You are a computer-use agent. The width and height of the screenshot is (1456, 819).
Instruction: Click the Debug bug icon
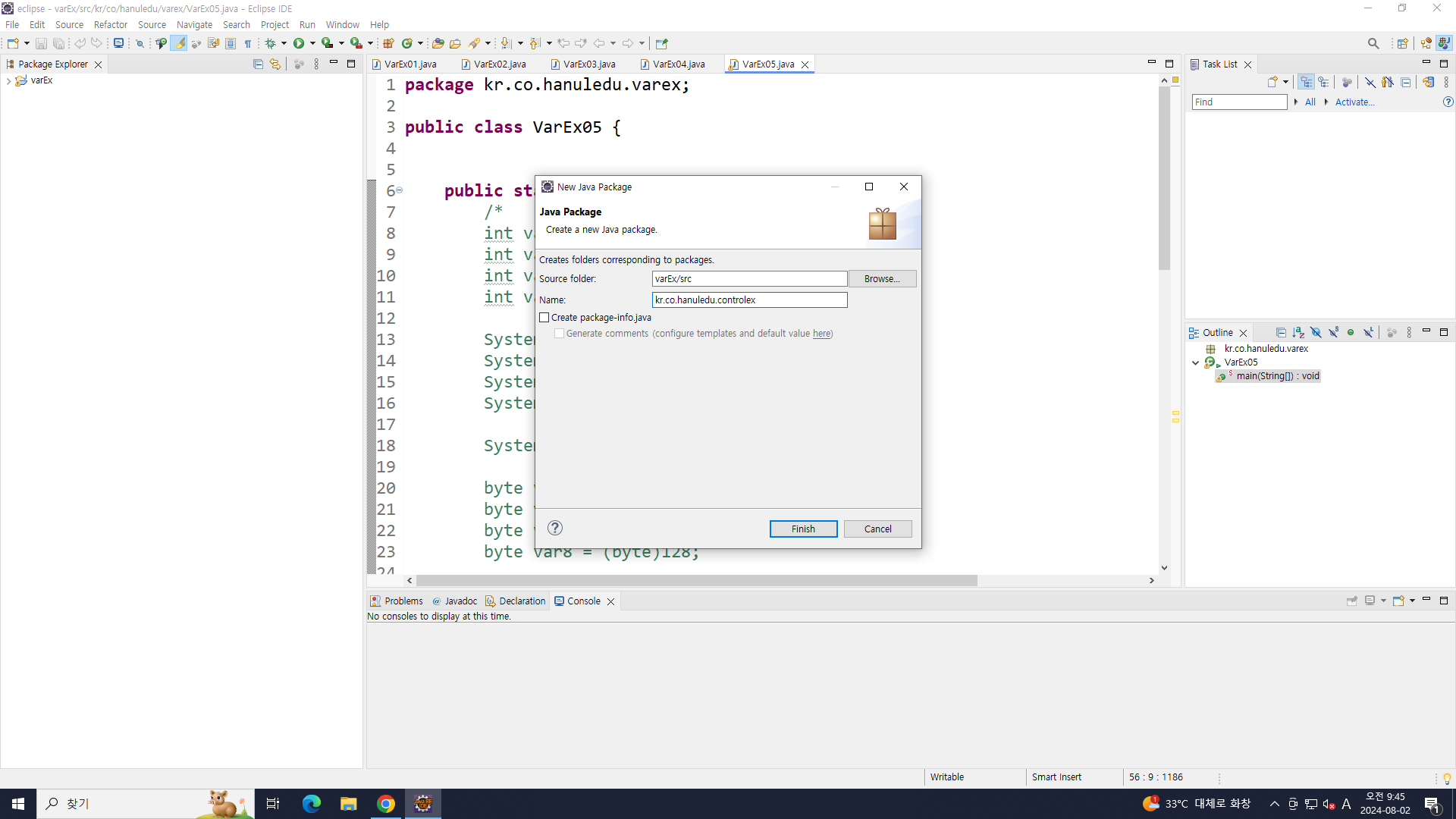click(270, 43)
